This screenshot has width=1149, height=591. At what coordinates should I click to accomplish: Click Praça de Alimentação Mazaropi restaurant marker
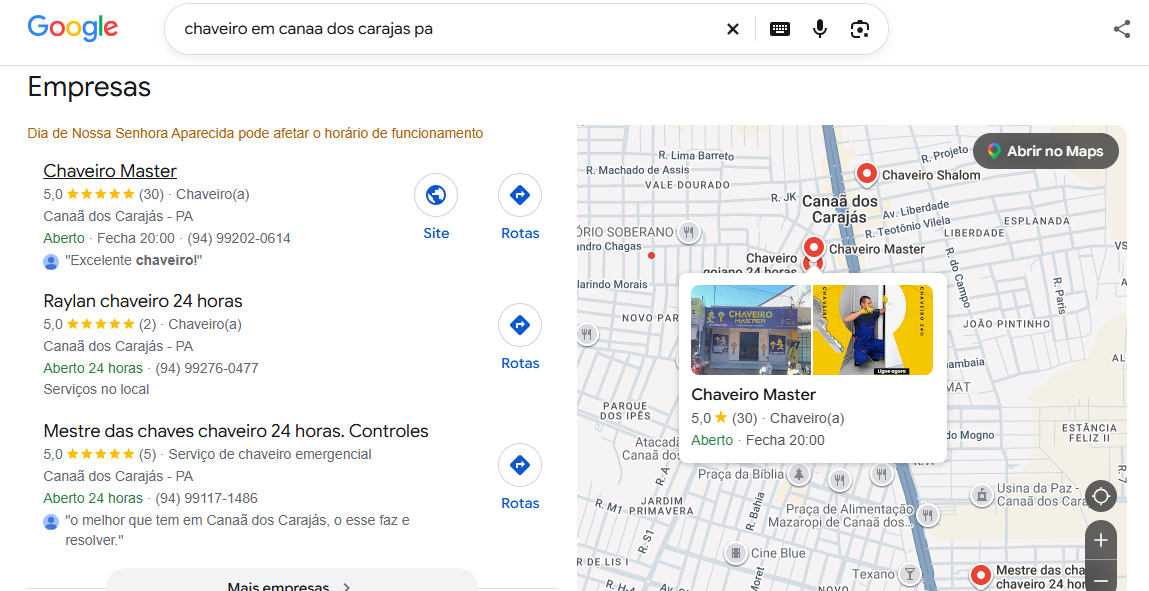pos(928,515)
